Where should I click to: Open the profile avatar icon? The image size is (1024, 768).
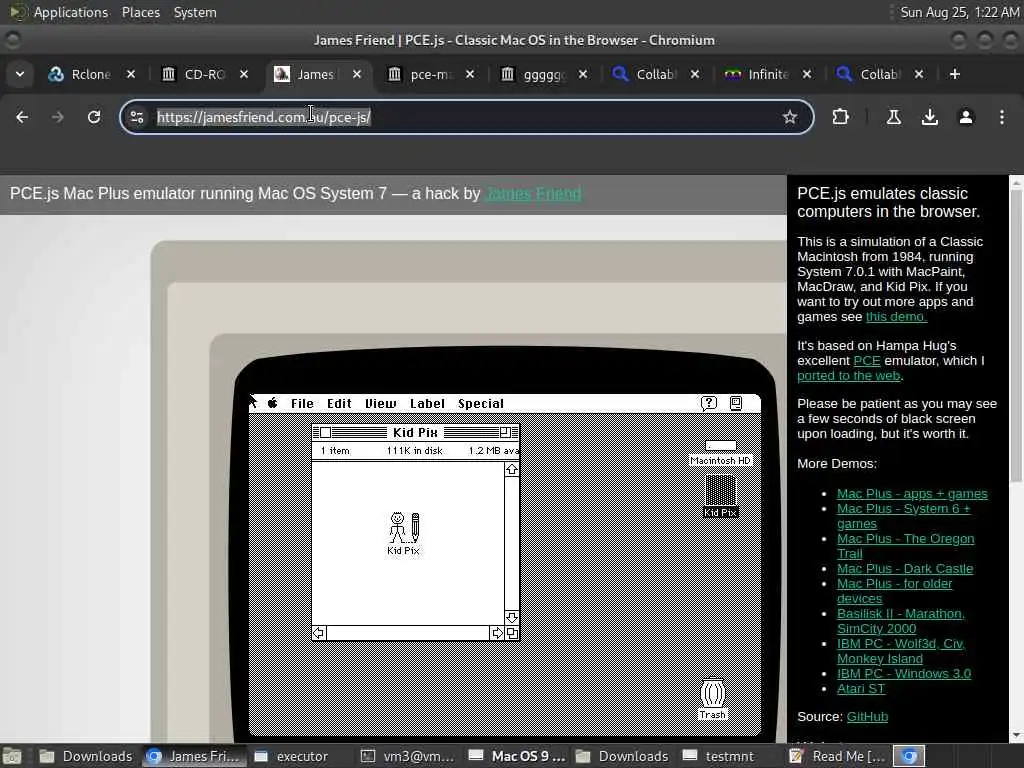tap(966, 117)
